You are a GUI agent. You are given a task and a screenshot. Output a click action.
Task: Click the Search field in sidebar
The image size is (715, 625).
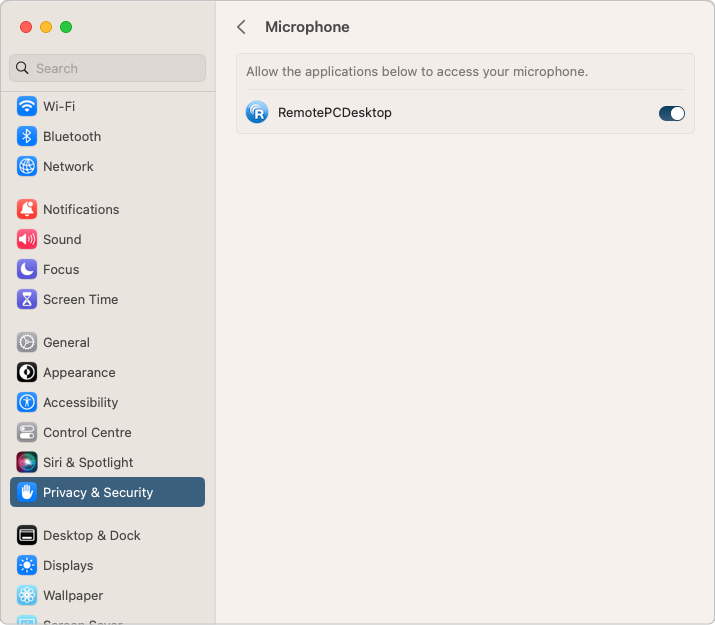108,68
